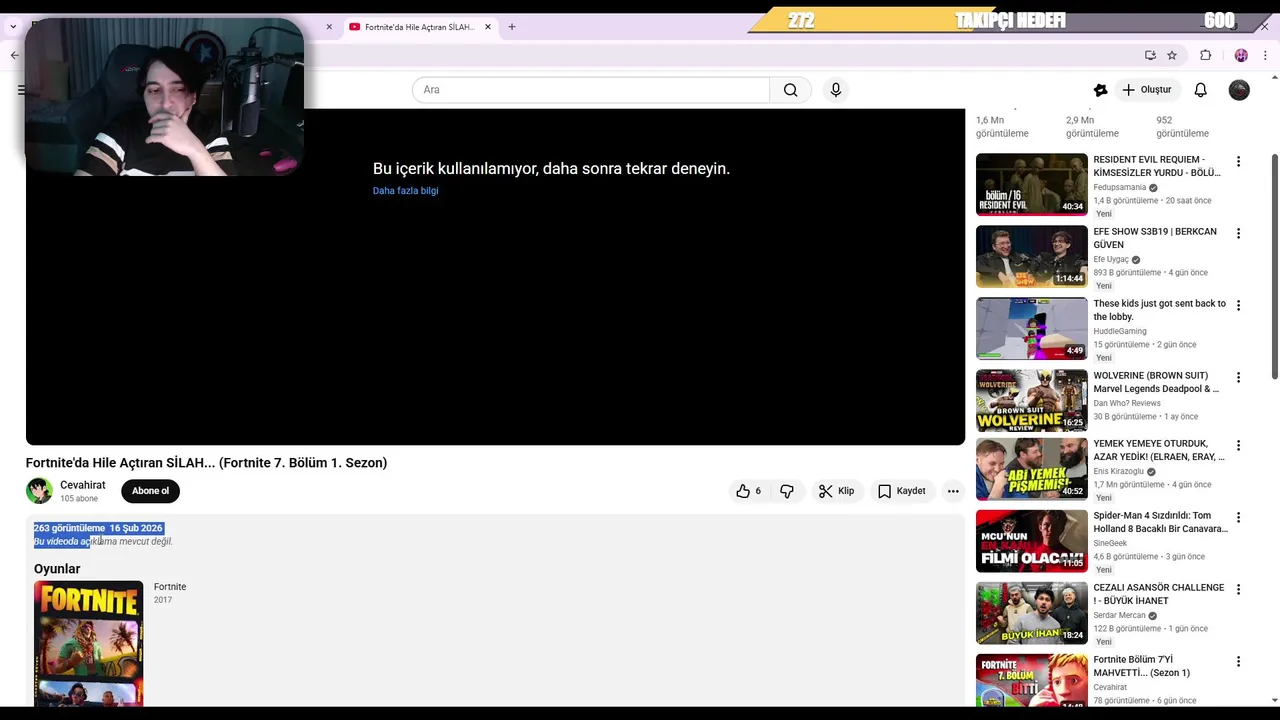Close the Fortnite'da Hile Açtıran tab
The width and height of the screenshot is (1280, 720).
pos(488,27)
